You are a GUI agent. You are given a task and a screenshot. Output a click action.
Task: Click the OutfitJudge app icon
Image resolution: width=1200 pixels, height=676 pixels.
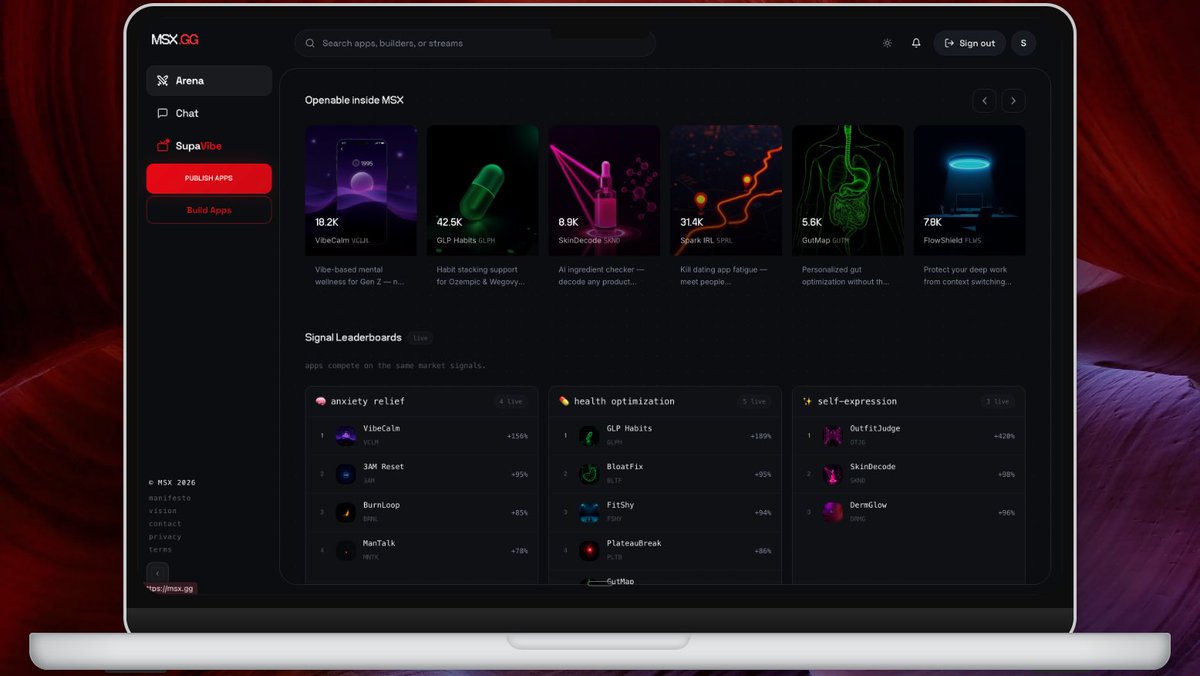833,435
